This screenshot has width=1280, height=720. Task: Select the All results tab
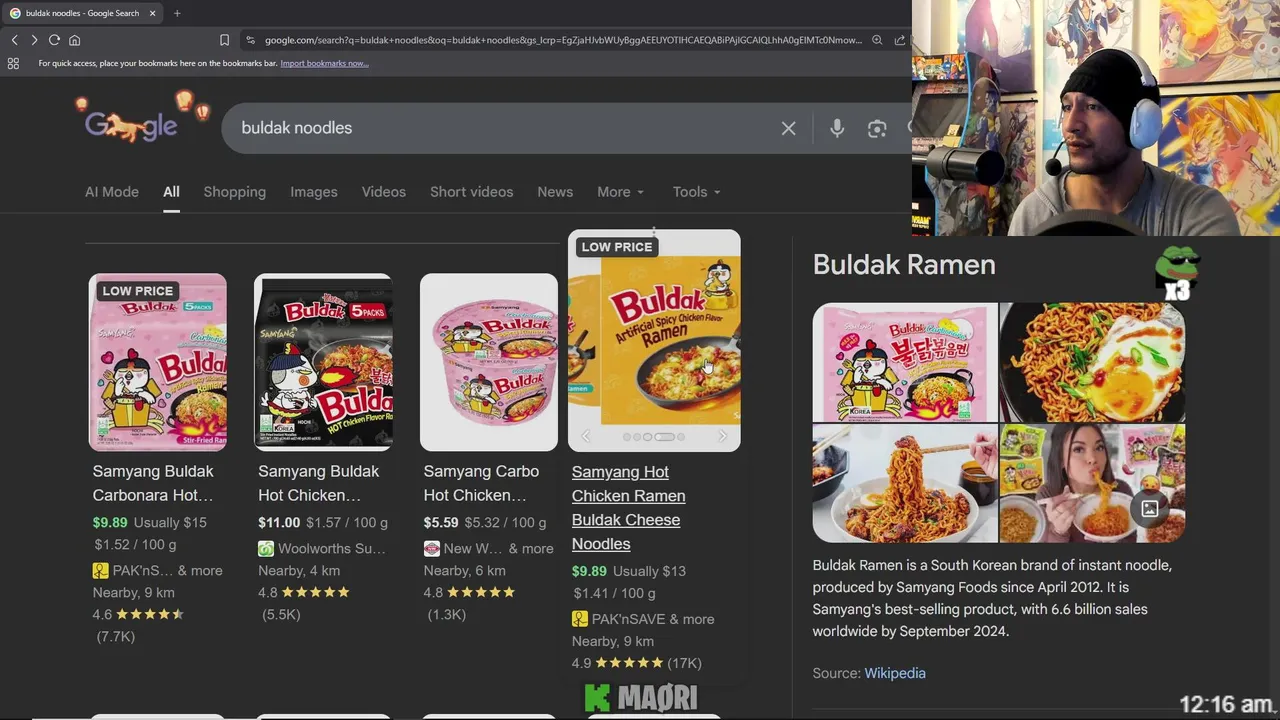pyautogui.click(x=171, y=192)
